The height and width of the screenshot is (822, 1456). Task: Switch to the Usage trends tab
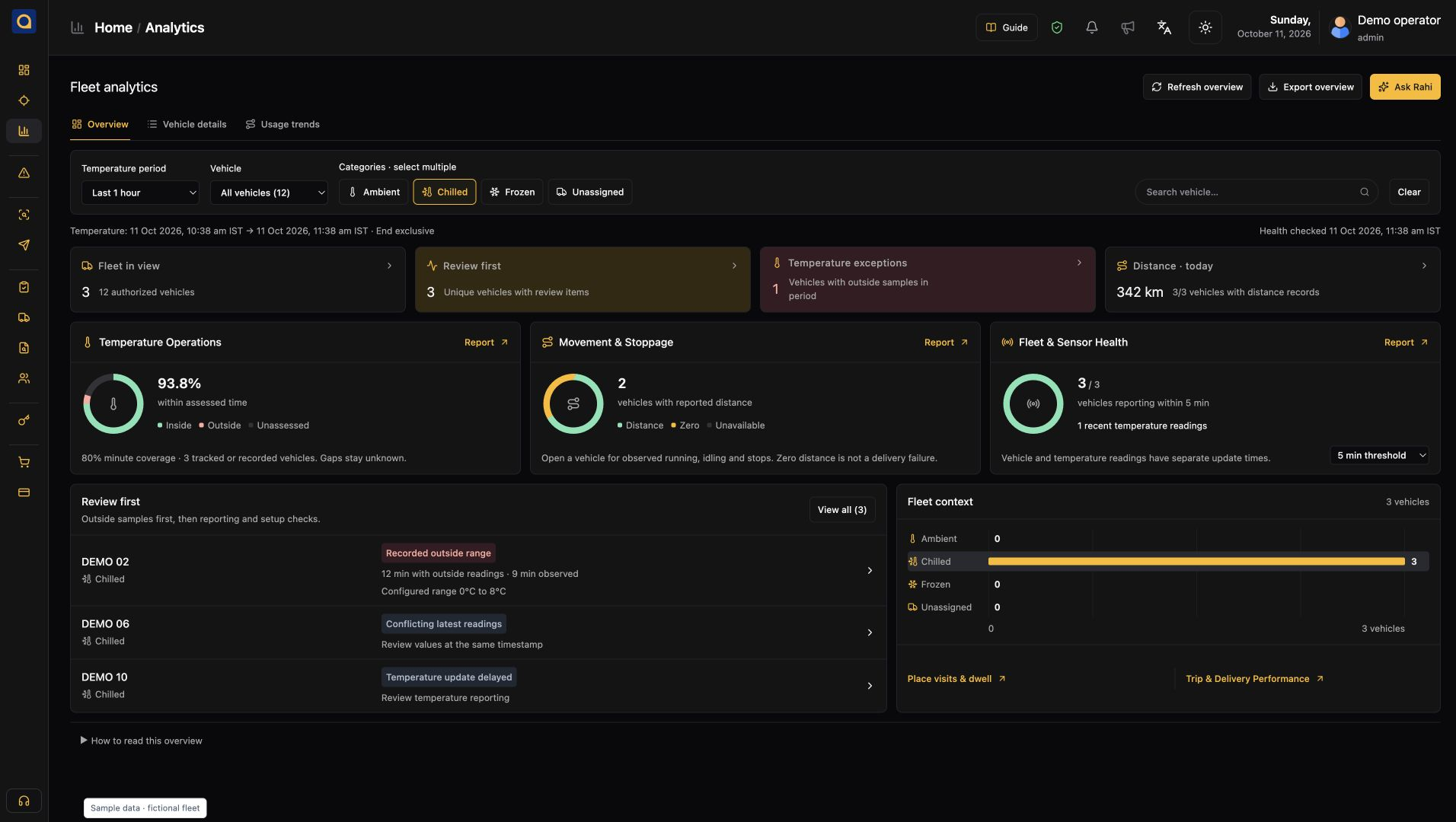tap(283, 124)
